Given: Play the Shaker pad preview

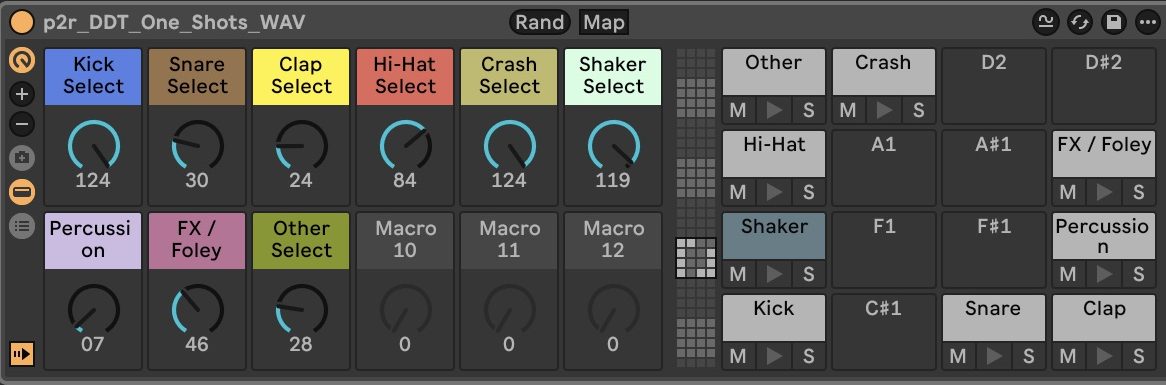Looking at the screenshot, I should [x=773, y=274].
